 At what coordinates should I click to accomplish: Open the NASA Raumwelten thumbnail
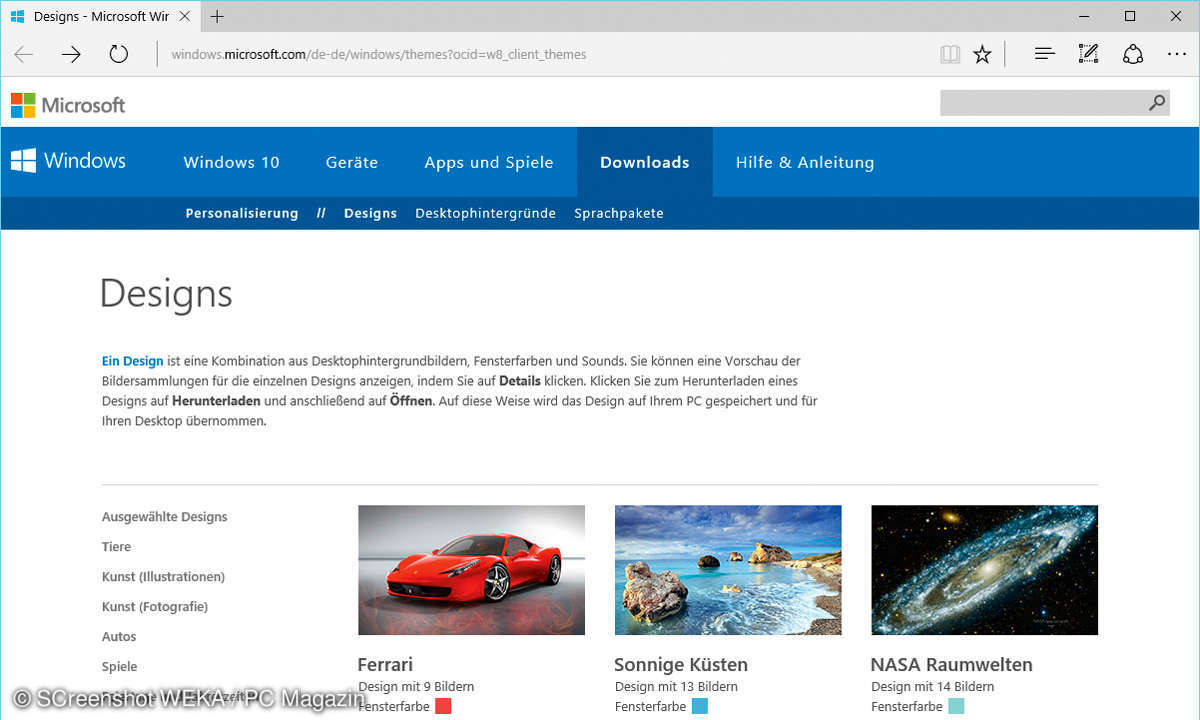(985, 570)
